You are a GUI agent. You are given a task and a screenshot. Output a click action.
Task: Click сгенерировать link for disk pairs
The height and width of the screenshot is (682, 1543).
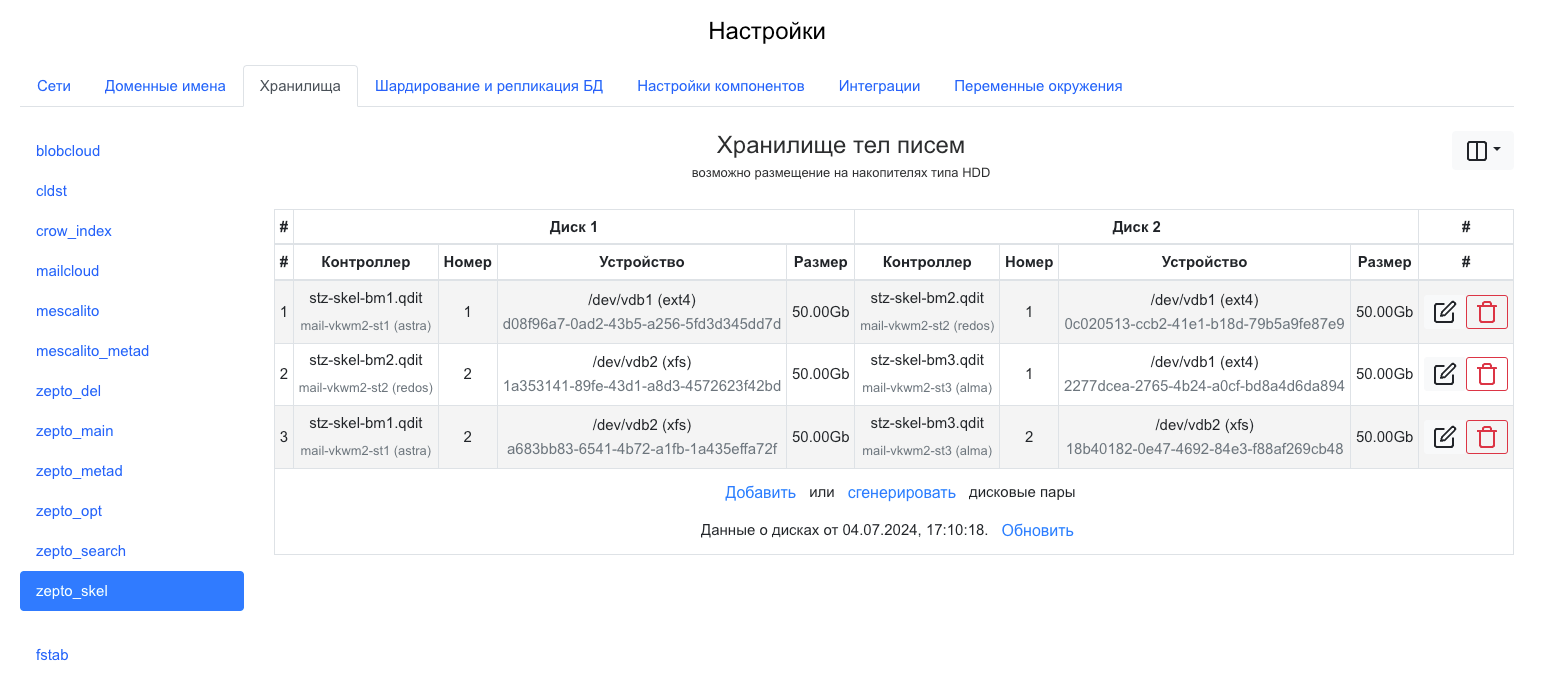point(901,492)
